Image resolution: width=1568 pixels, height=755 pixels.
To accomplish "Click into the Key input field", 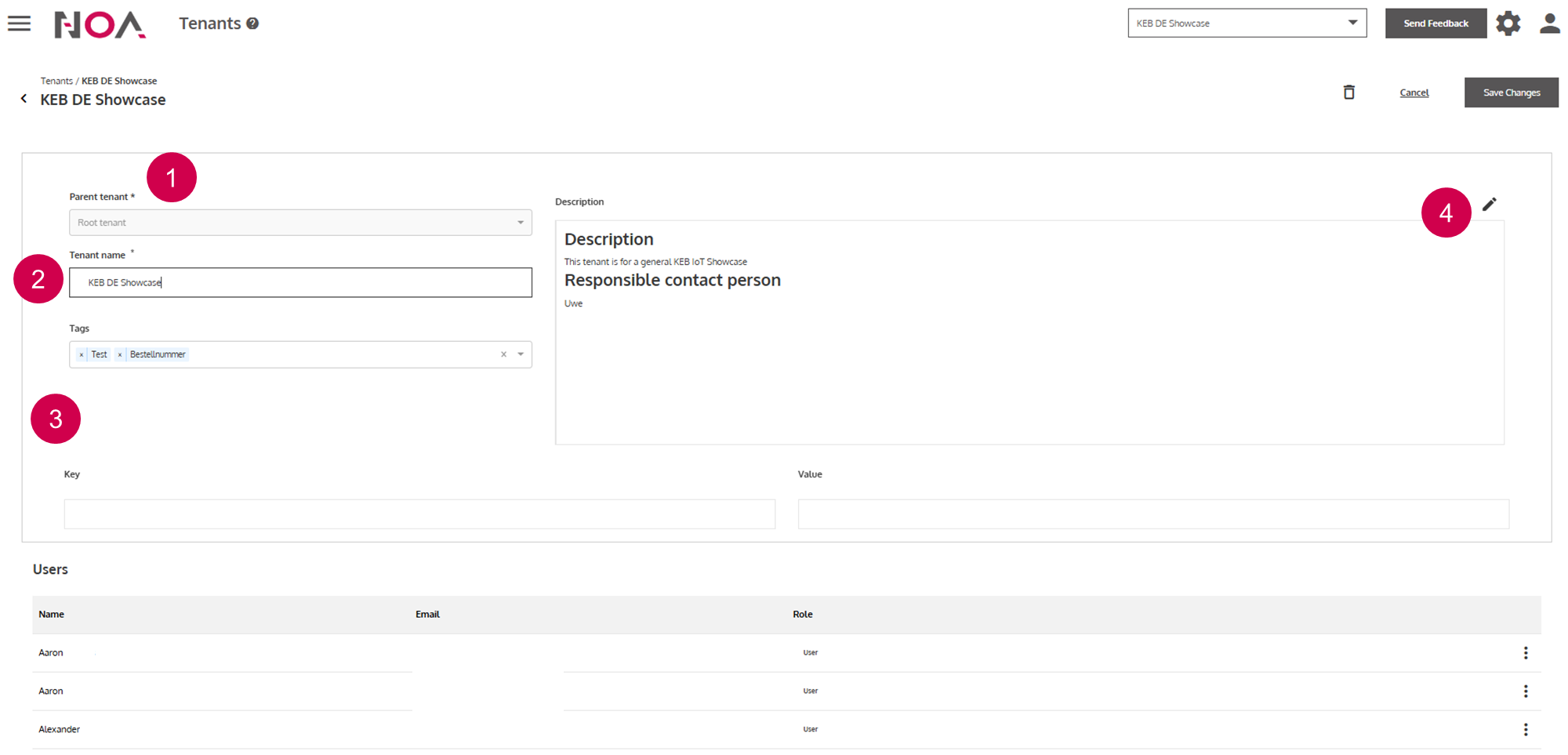I will 419,514.
